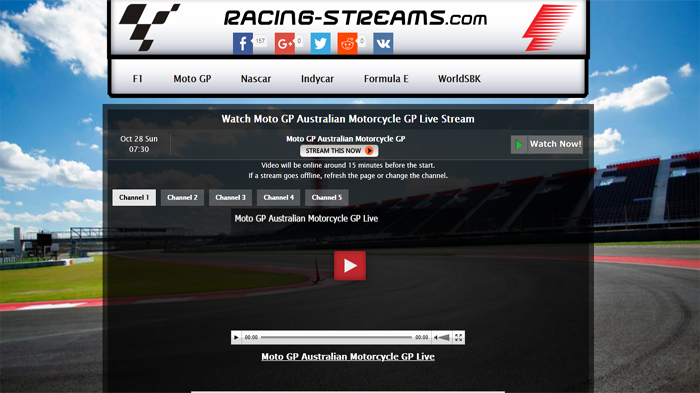Open the Racing-Streams.com site title

[355, 17]
